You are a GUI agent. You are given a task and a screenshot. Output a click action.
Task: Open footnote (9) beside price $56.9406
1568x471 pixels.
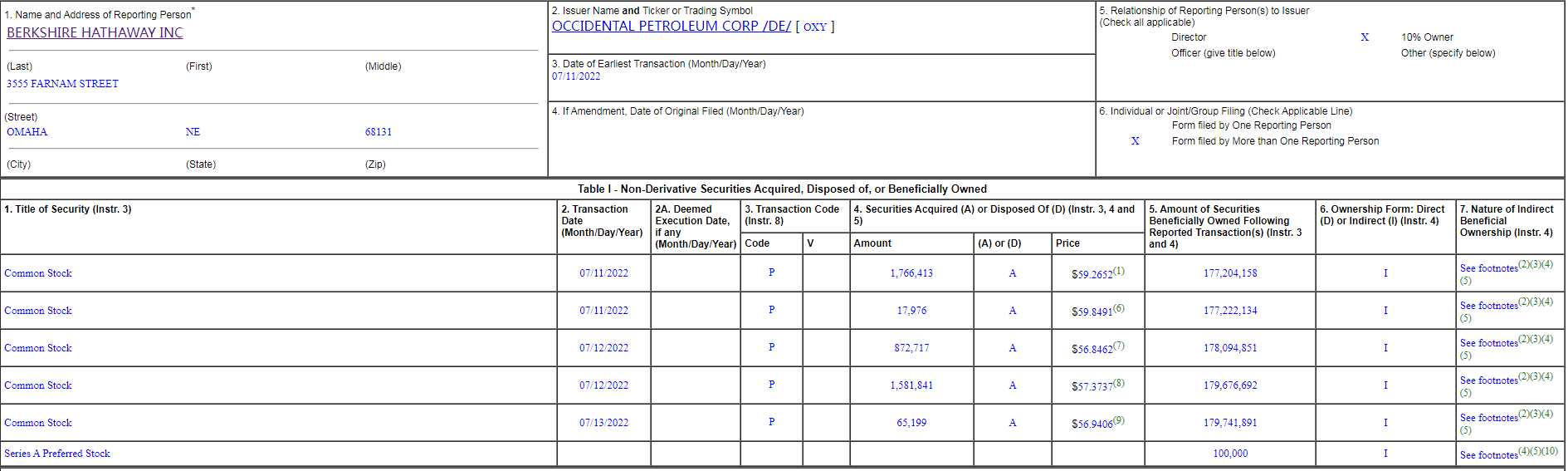[1119, 420]
